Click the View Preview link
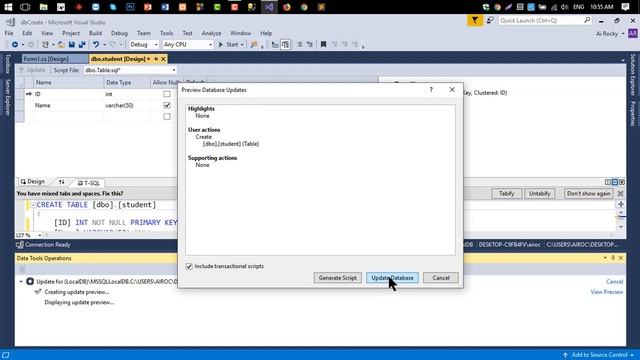 pyautogui.click(x=607, y=292)
